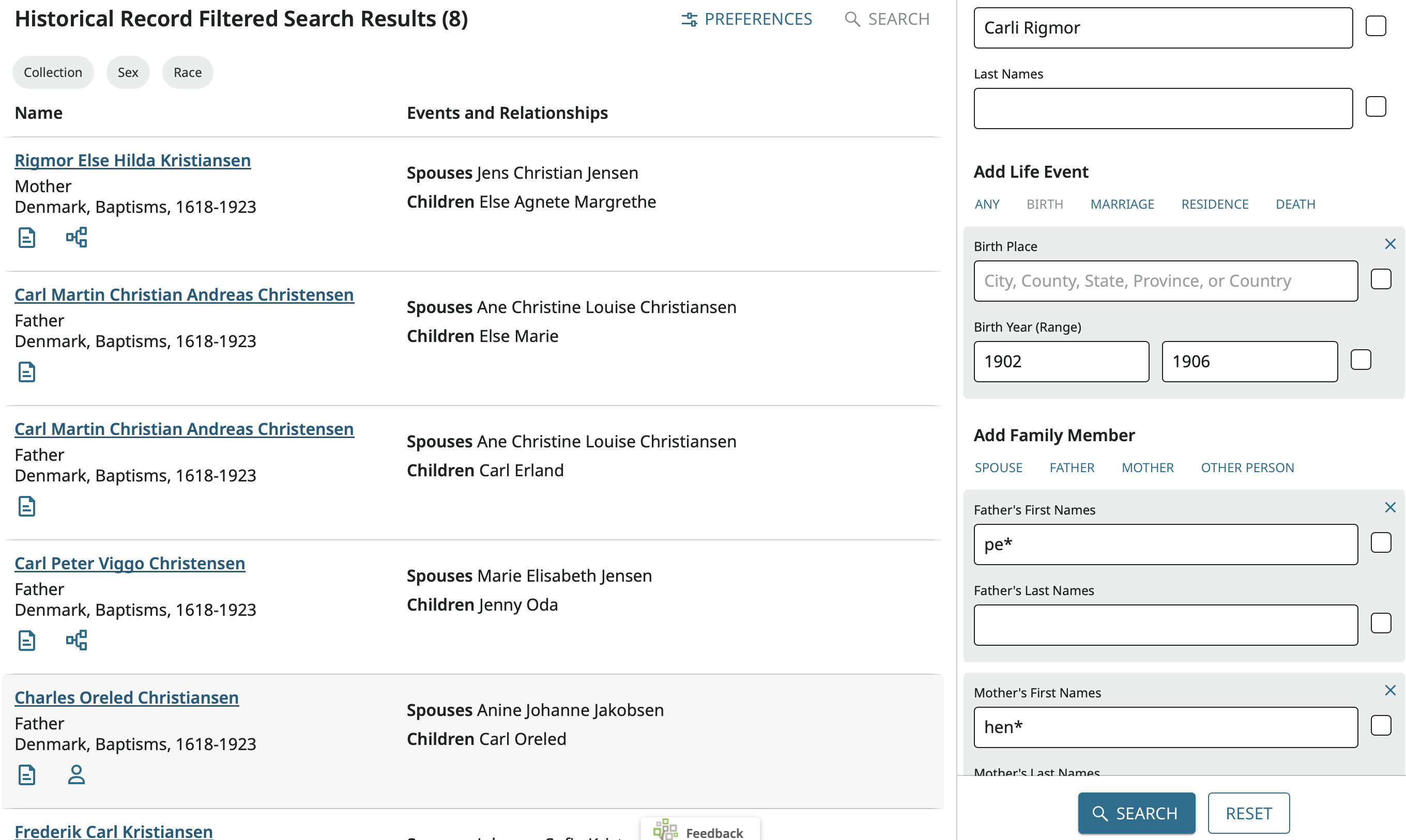Open the Preferences sliders icon
Viewport: 1406px width, 840px height.
click(x=689, y=19)
